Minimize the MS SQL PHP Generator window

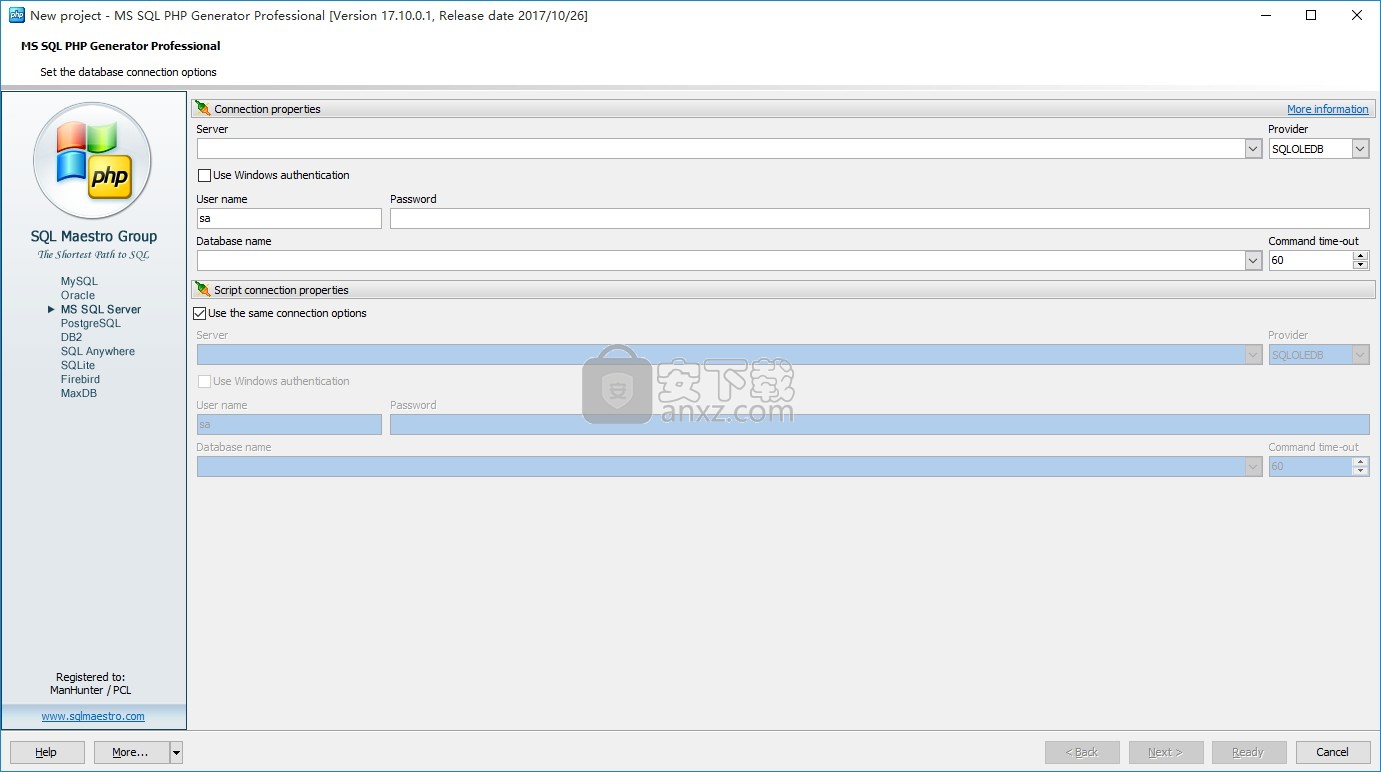point(1265,15)
